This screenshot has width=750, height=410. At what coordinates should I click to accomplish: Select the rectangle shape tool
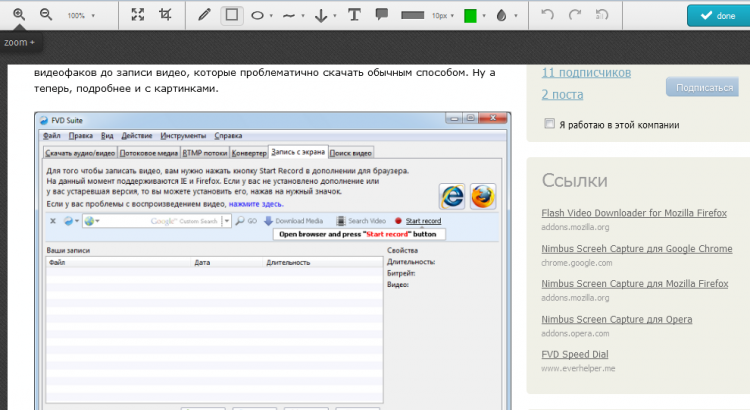[x=232, y=15]
